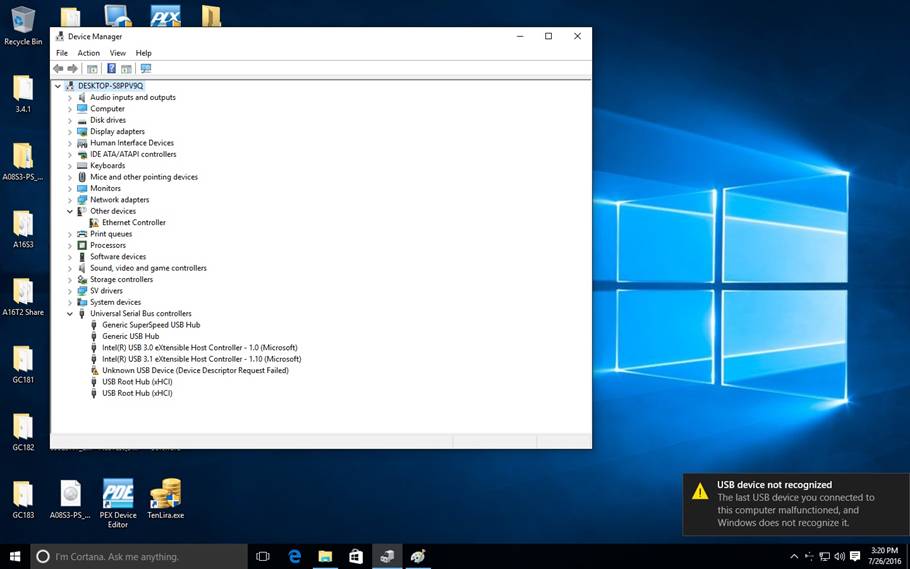This screenshot has width=910, height=569.
Task: Open the Recycle Bin desktop icon
Action: [23, 26]
